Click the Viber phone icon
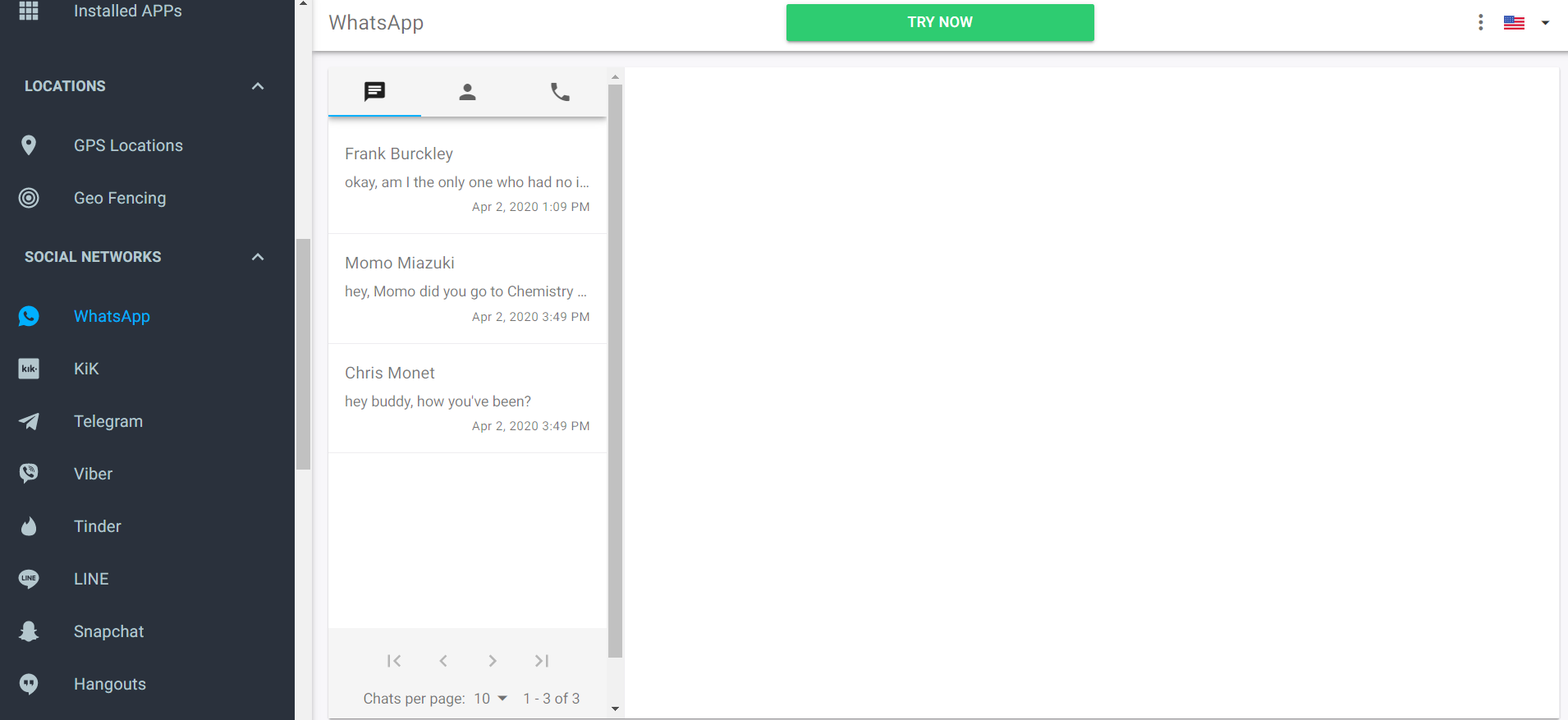 coord(29,474)
